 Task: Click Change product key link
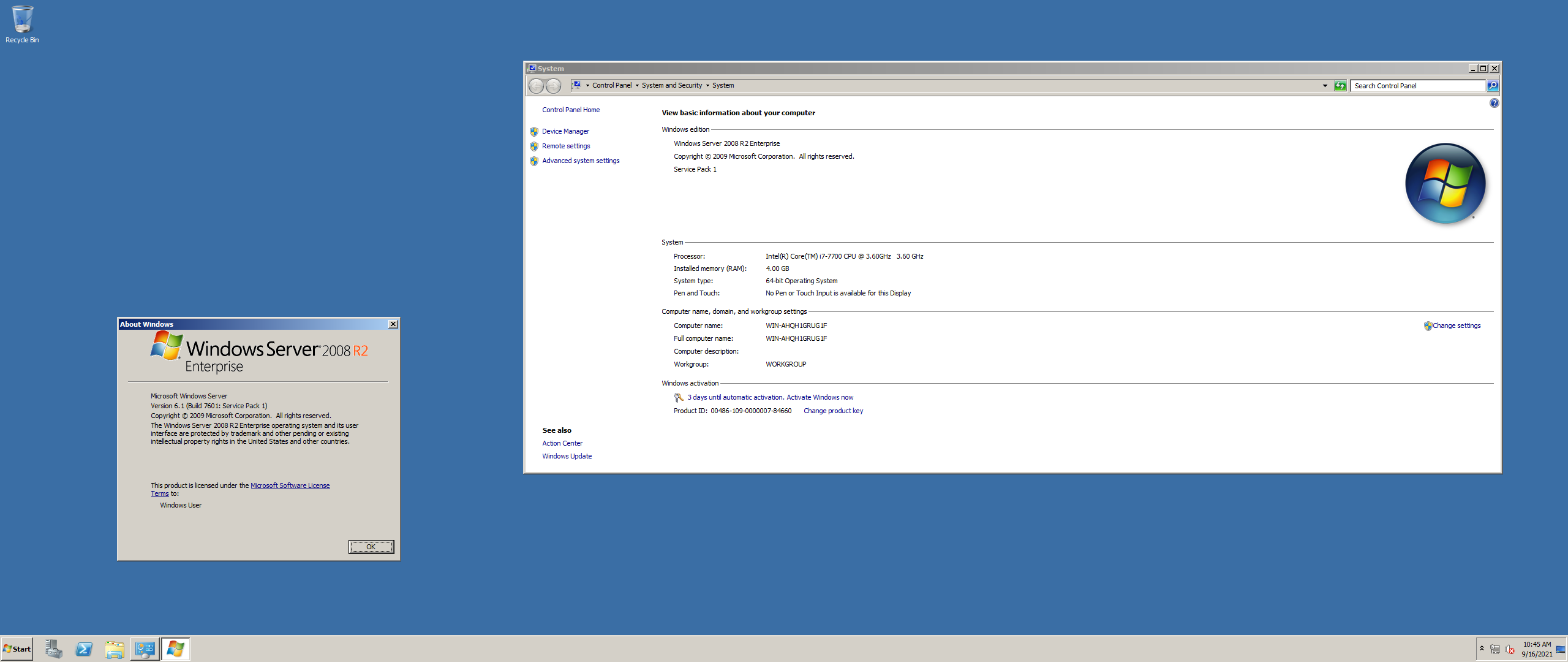pos(833,411)
